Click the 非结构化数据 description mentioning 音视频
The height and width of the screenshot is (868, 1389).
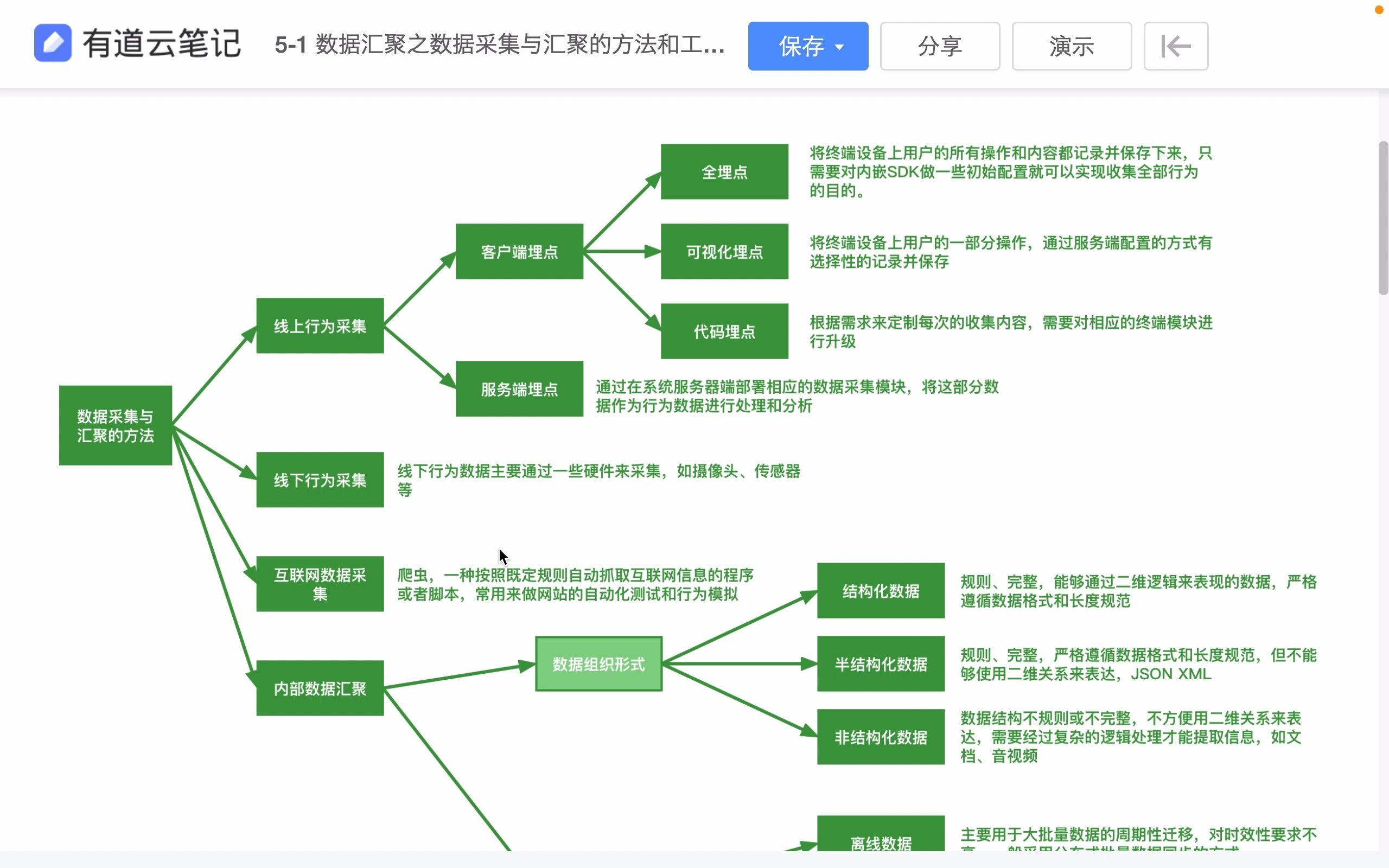tap(1131, 737)
